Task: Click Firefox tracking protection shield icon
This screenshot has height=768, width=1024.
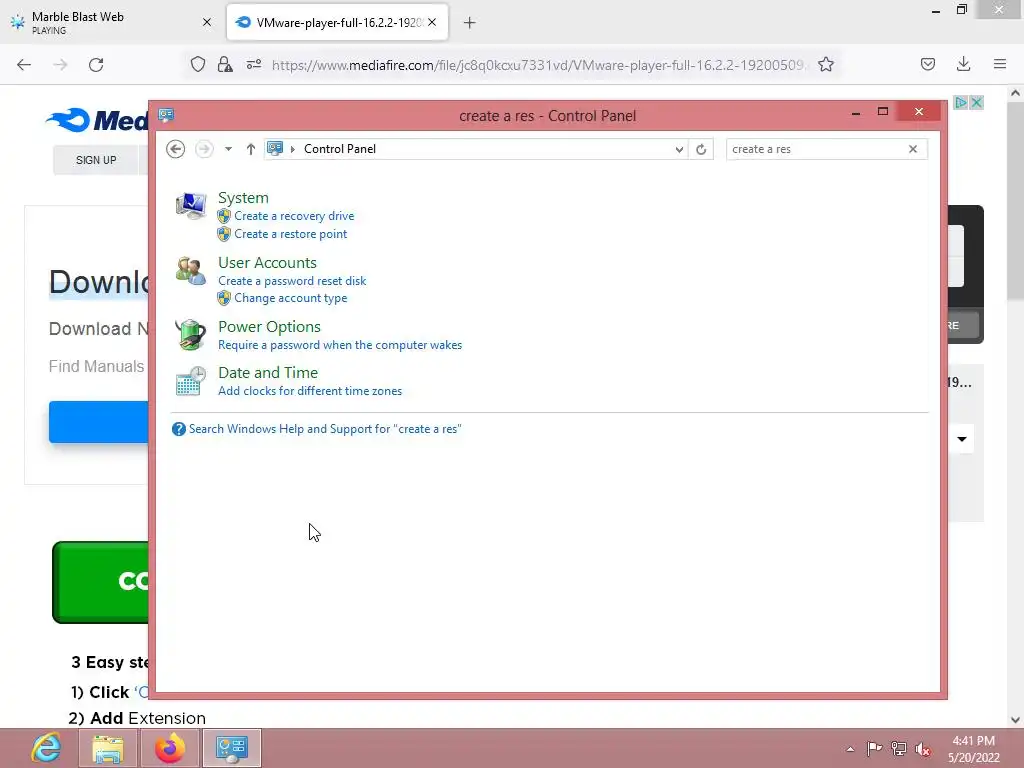Action: click(x=198, y=64)
